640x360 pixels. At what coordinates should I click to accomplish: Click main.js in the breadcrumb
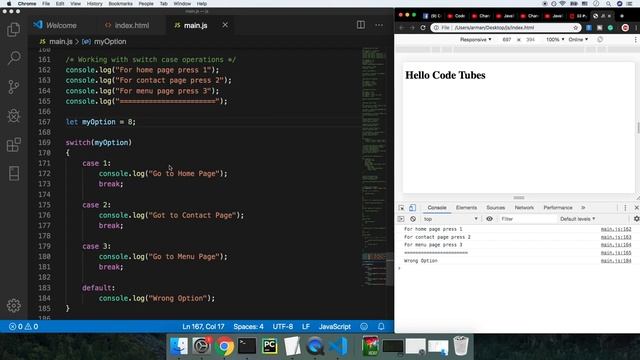pyautogui.click(x=60, y=42)
